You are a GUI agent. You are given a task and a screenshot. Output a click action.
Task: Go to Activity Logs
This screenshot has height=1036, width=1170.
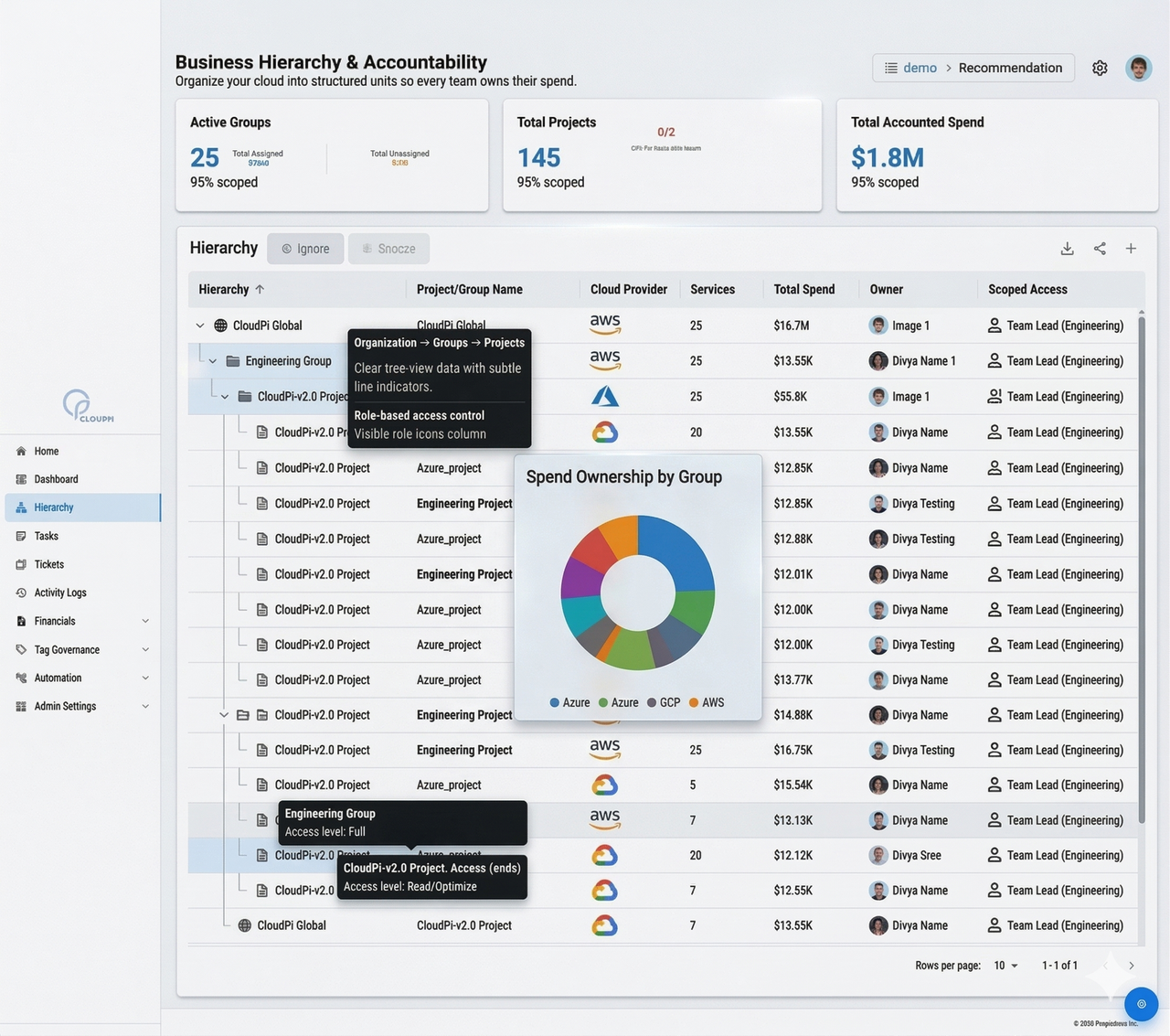(x=82, y=593)
